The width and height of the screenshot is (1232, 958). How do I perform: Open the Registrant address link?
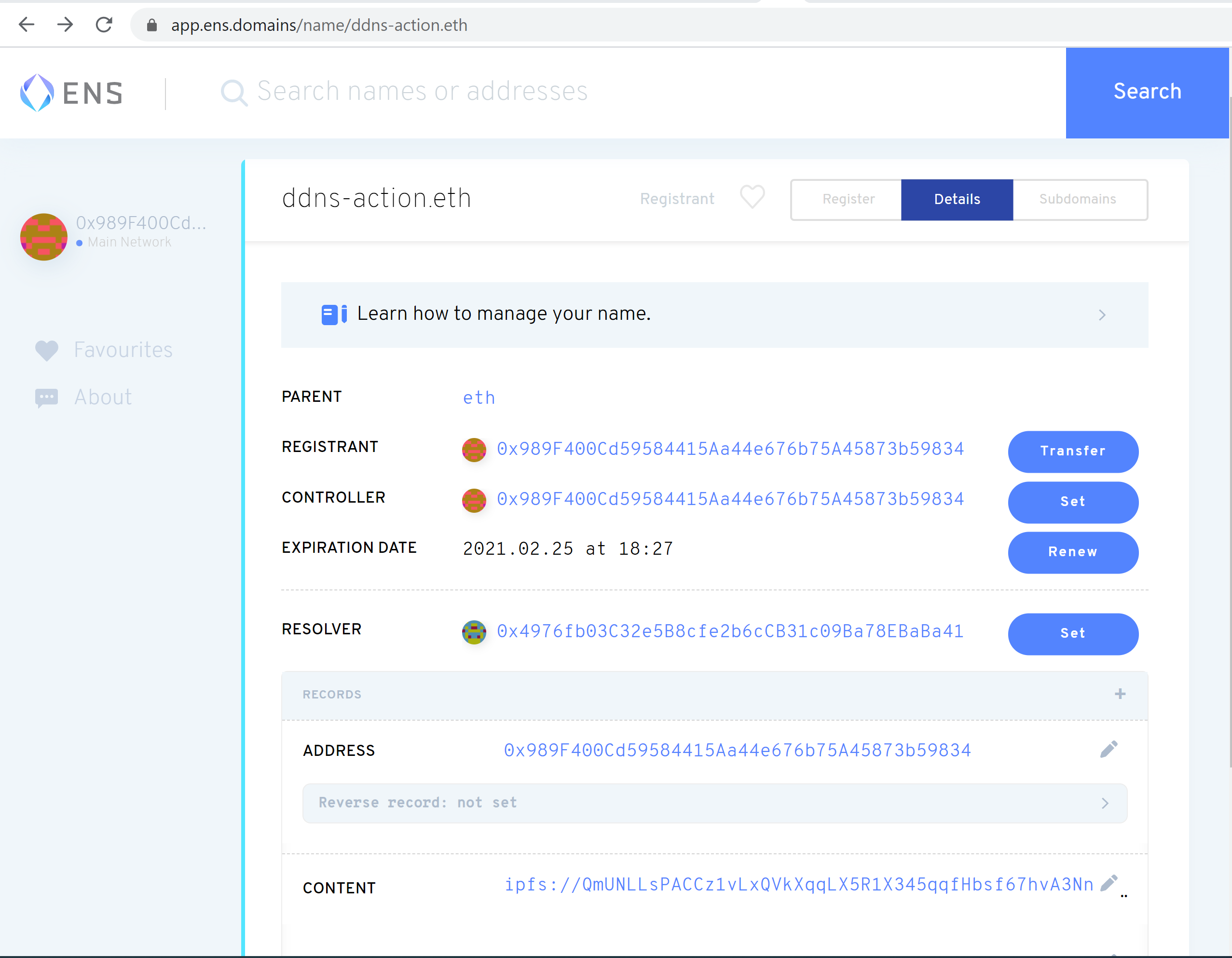730,449
